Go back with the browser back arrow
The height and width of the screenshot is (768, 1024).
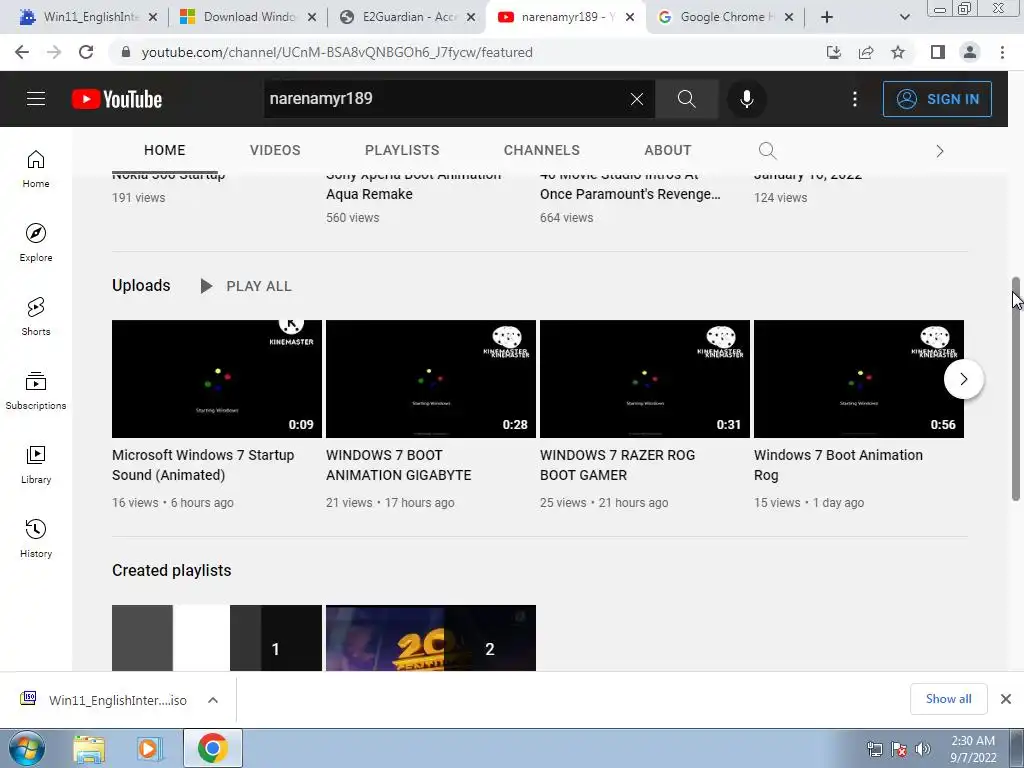click(x=22, y=52)
